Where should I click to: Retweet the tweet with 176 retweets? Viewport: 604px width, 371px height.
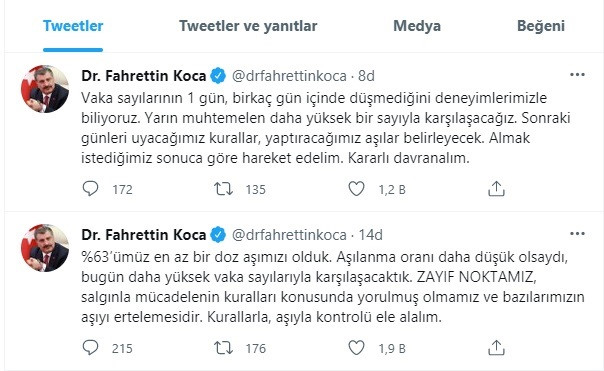(223, 348)
